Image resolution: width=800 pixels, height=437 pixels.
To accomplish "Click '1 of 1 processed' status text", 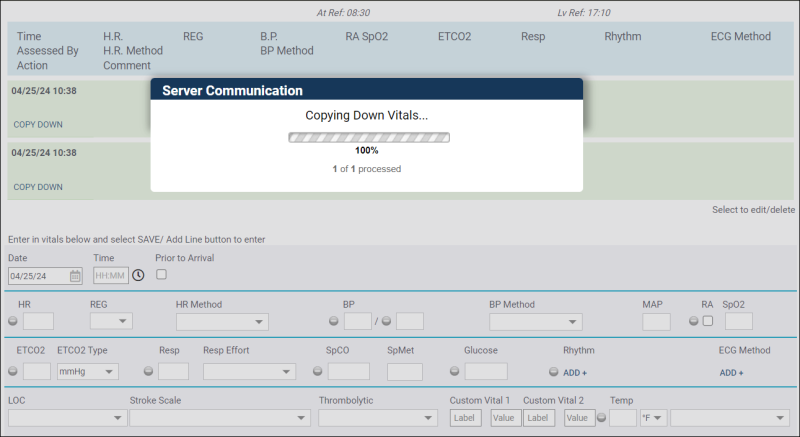I will click(366, 169).
